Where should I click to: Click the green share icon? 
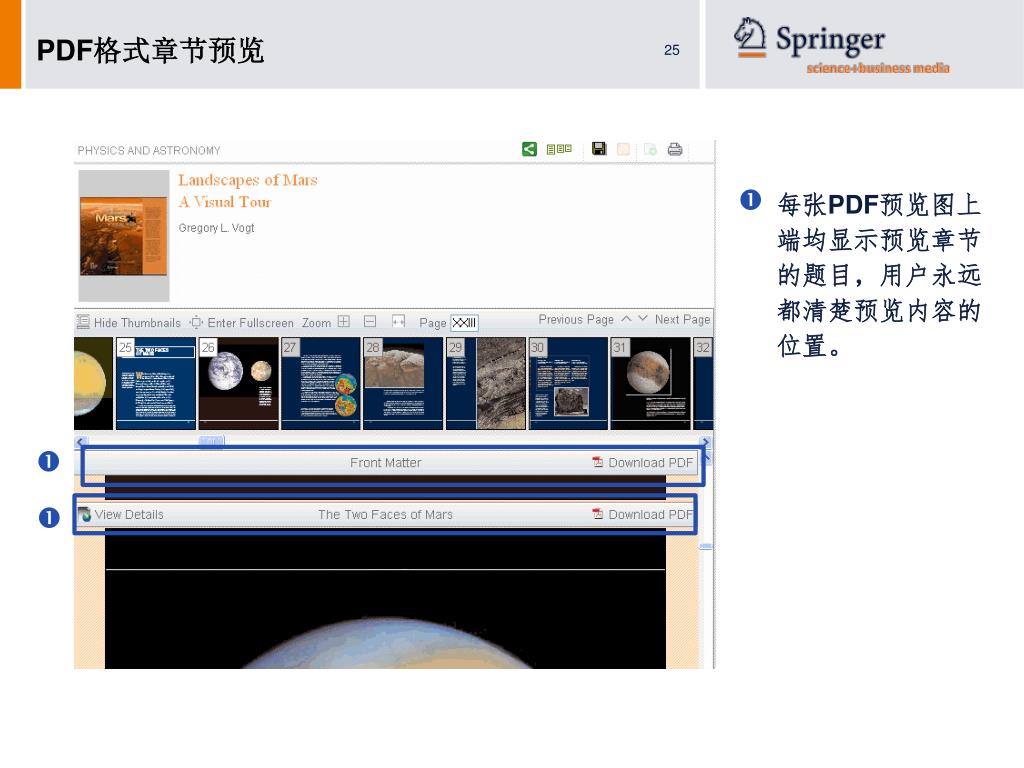[x=530, y=149]
